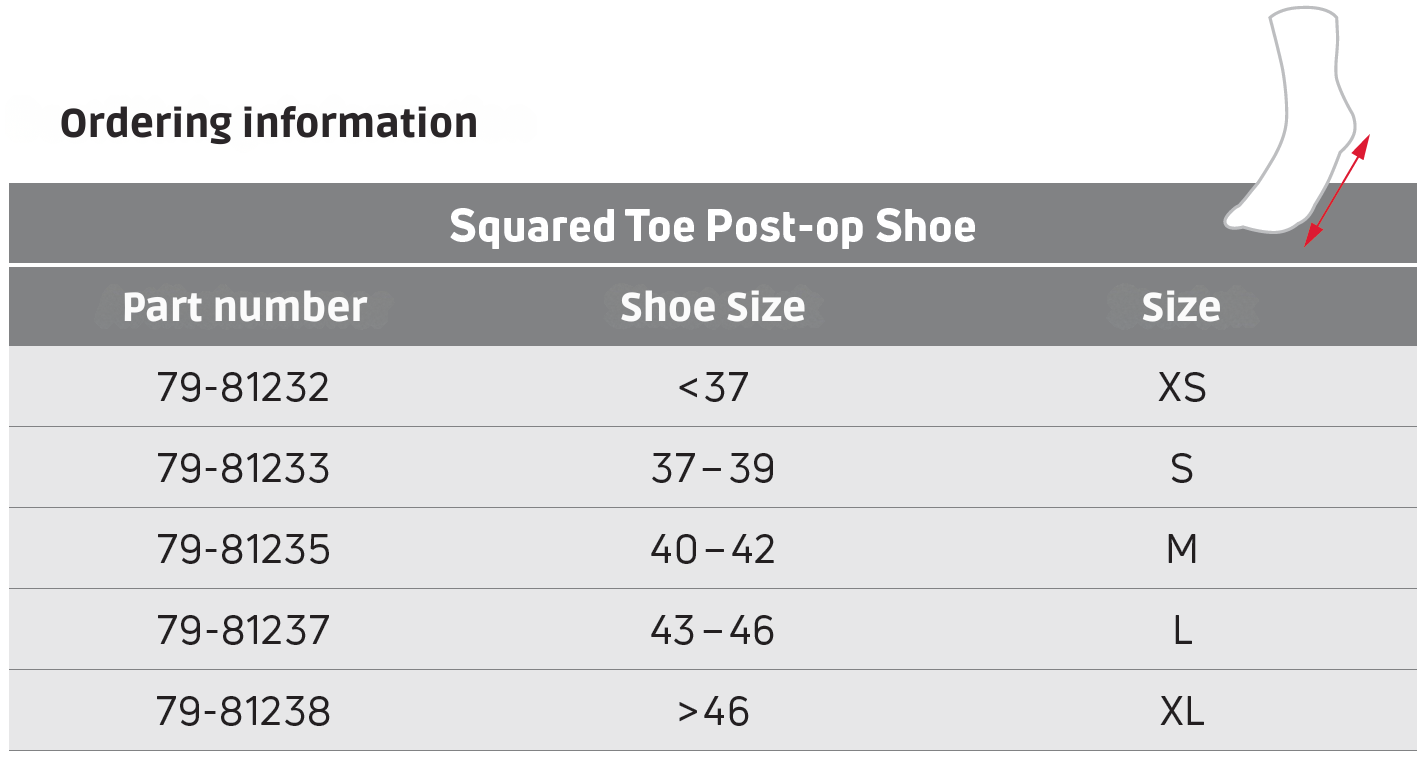The image size is (1424, 760).
Task: Click the >46 shoe size cell
Action: [712, 711]
